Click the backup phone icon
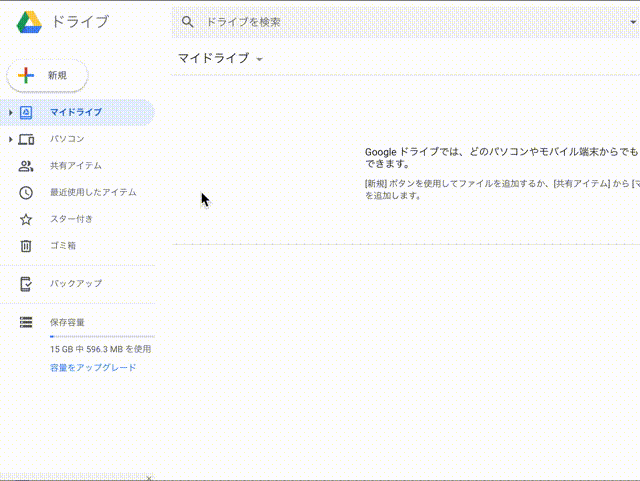This screenshot has height=481, width=640. point(26,284)
